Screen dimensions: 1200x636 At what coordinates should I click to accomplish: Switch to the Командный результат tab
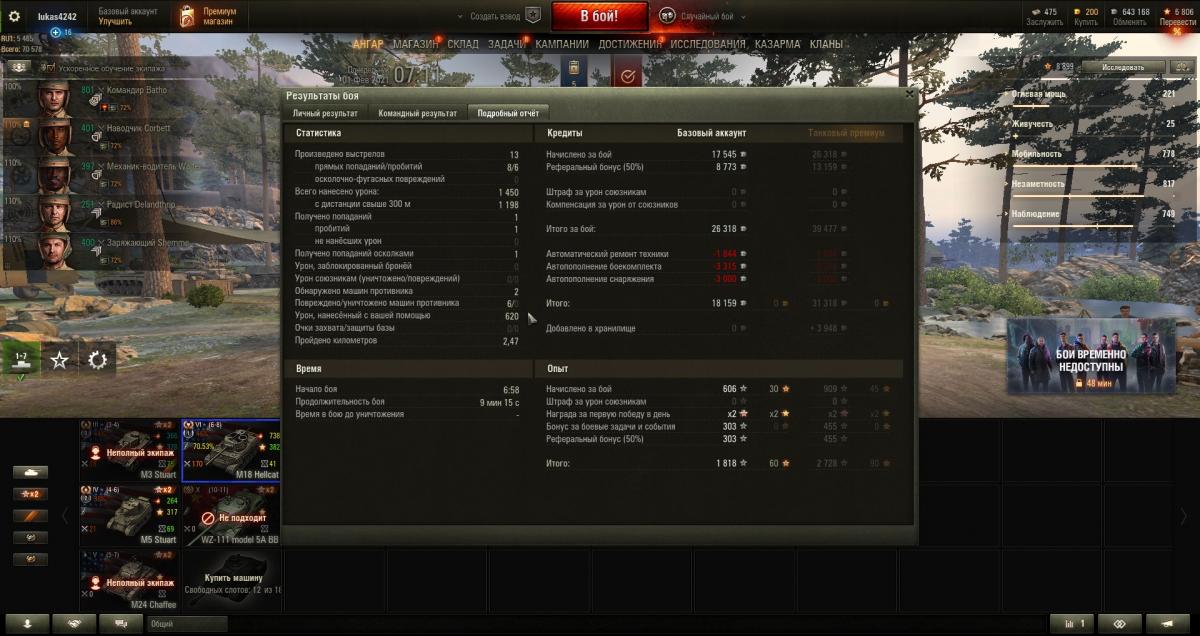click(418, 113)
